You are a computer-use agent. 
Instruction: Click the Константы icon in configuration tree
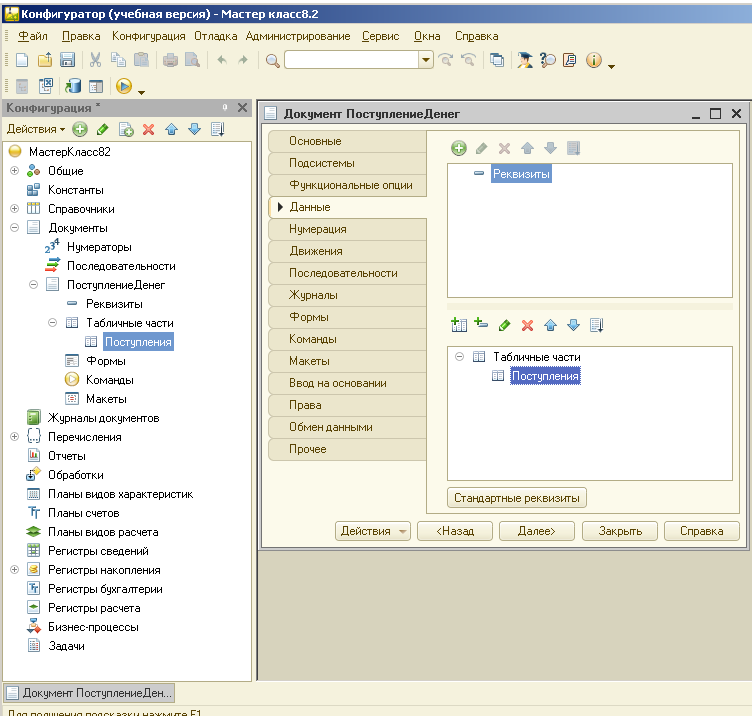(x=33, y=190)
